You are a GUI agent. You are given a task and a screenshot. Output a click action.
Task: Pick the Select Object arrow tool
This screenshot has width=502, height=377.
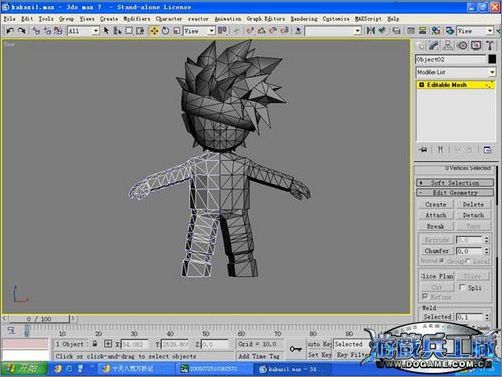(106, 31)
